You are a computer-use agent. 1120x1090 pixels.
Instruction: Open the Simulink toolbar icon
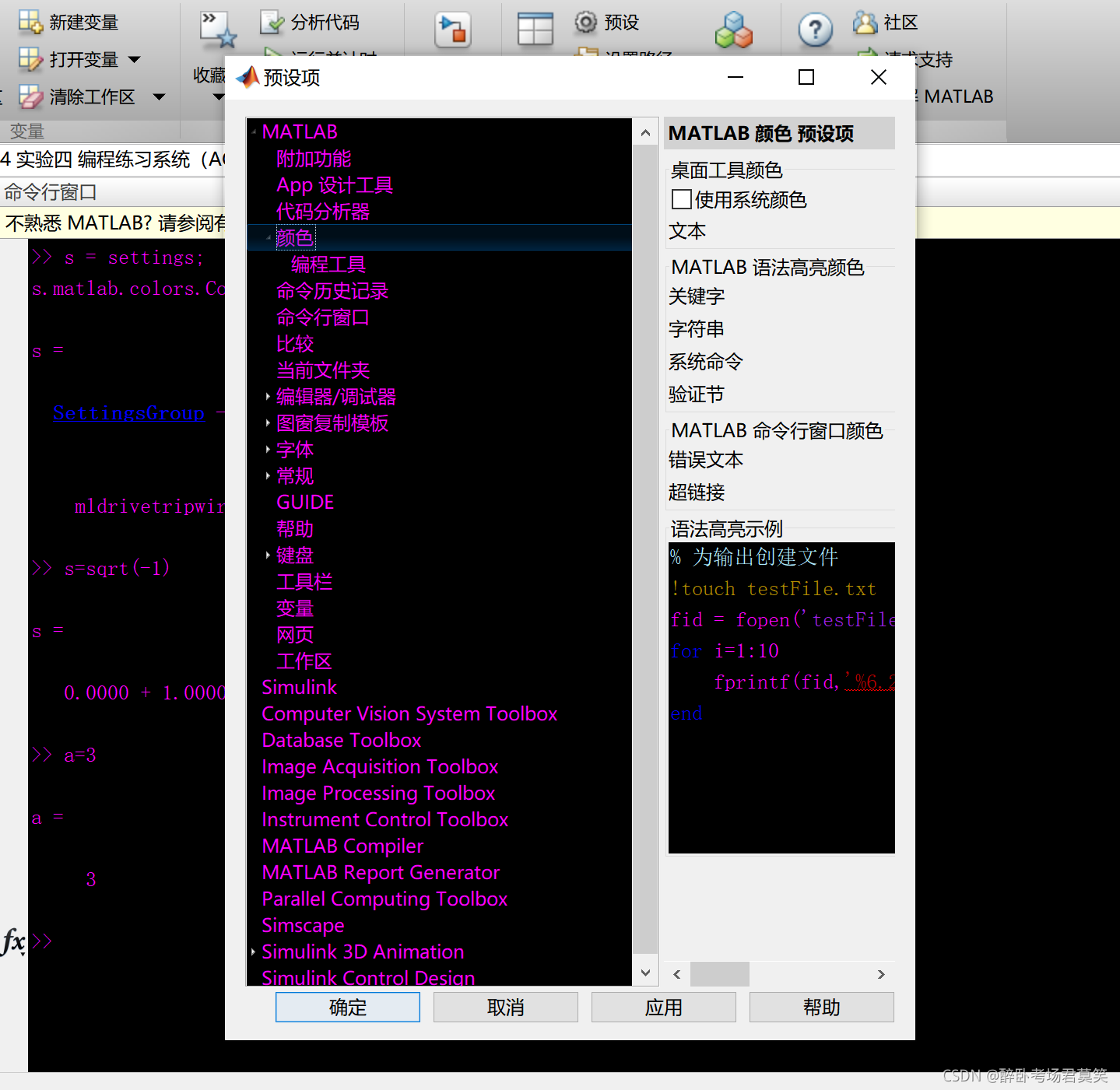tap(453, 30)
